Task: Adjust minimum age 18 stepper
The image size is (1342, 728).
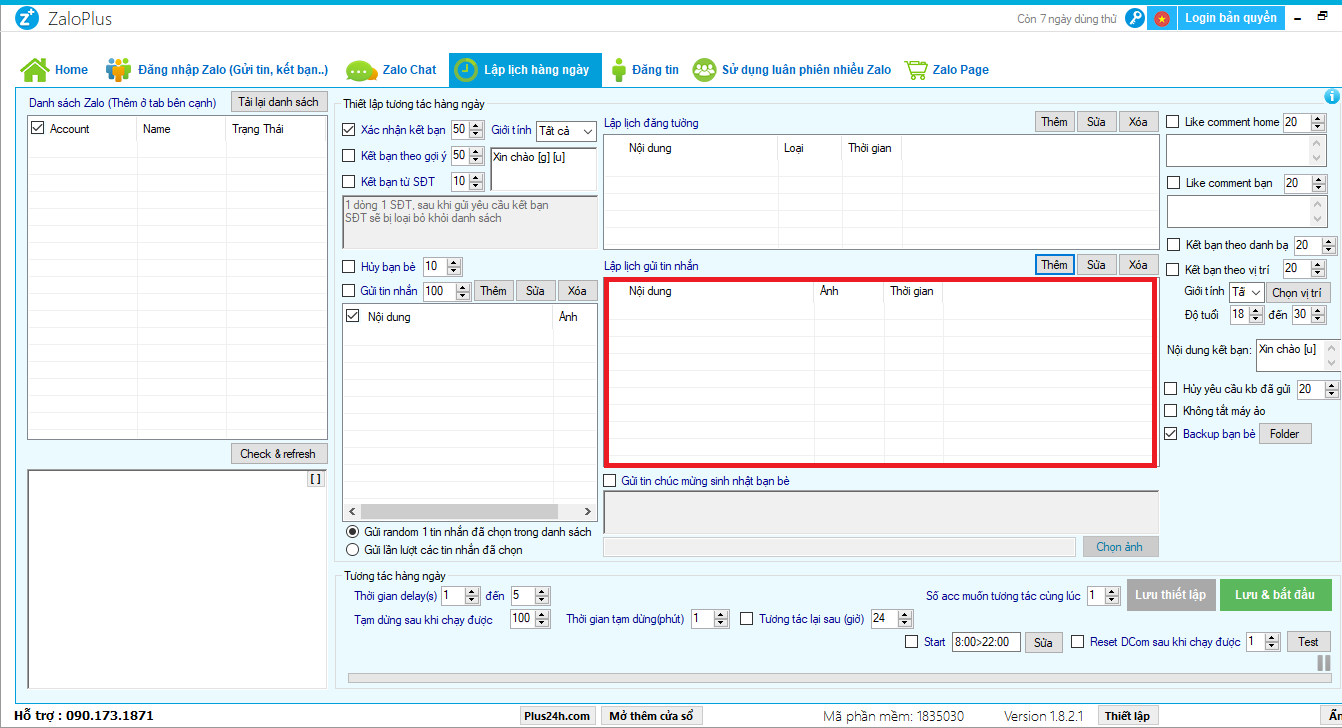Action: pyautogui.click(x=1257, y=314)
